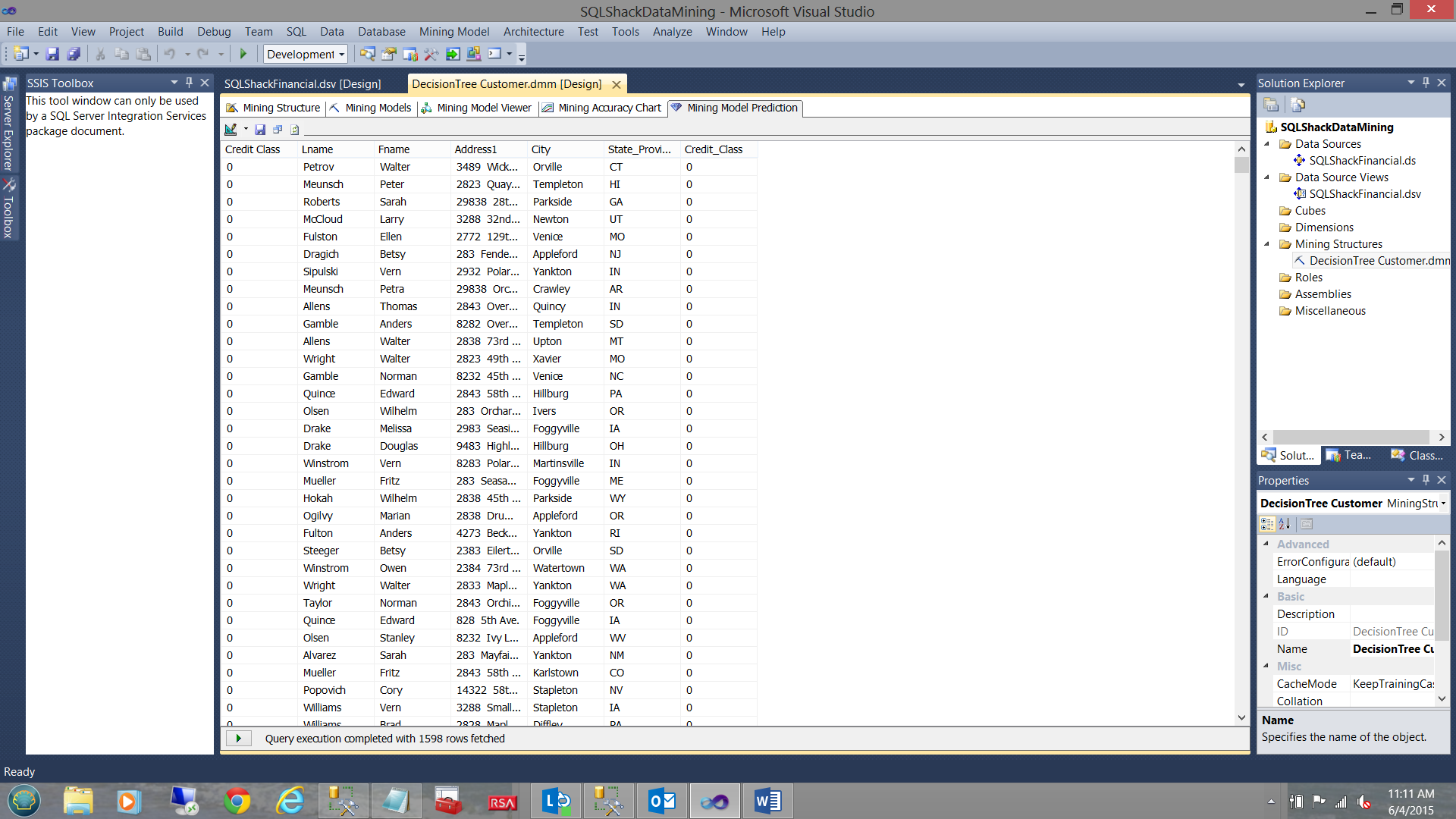Toggle auto-hide pin on SSIS Toolbox
Screen dimensions: 1456x819
pos(190,83)
